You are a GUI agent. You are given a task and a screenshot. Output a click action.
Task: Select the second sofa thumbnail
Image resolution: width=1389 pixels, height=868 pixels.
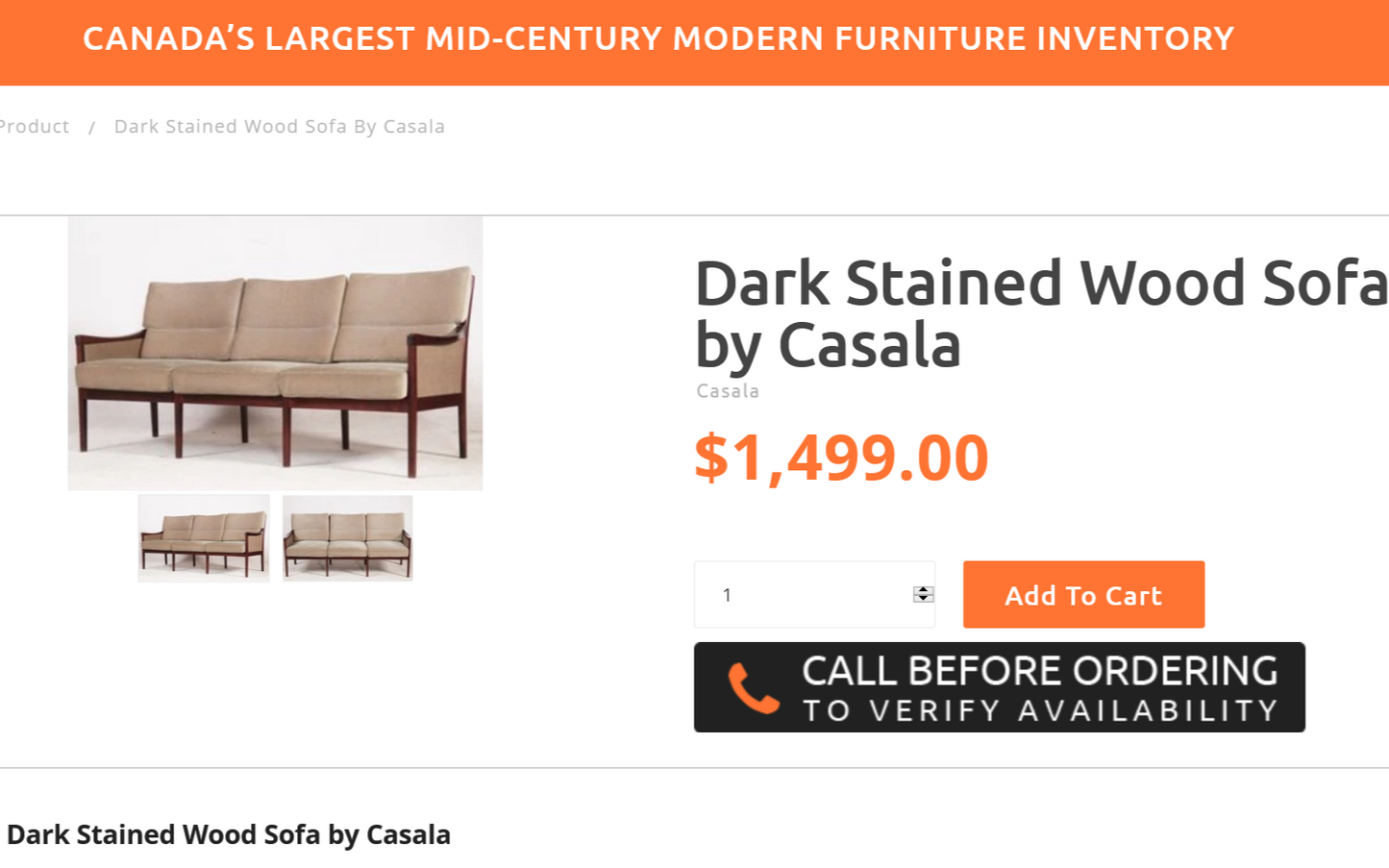pyautogui.click(x=347, y=538)
